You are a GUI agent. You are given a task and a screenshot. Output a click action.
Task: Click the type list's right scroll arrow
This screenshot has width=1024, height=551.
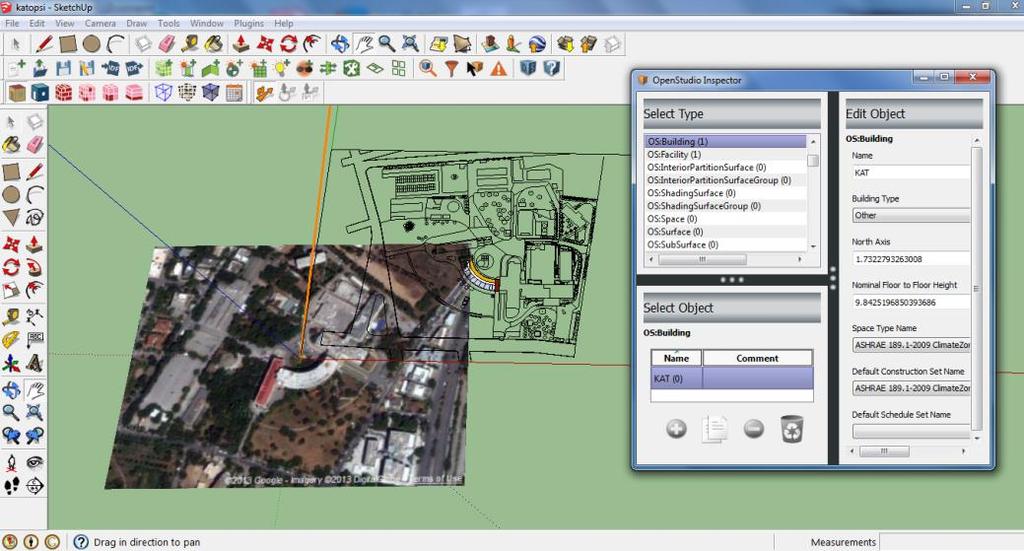(x=800, y=259)
